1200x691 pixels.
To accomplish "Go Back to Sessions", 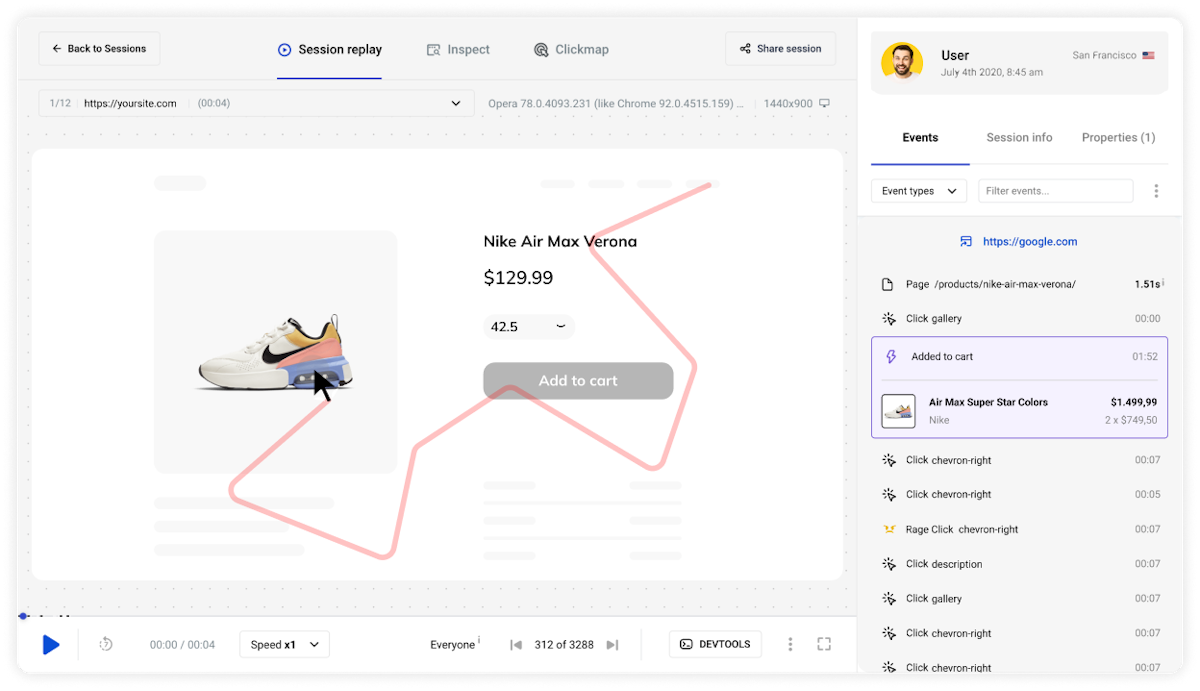I will click(99, 48).
